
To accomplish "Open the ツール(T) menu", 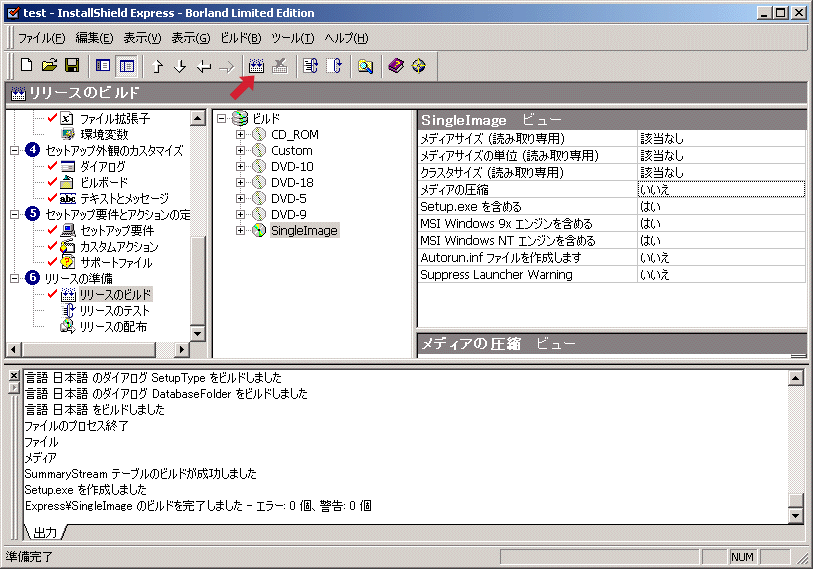I will click(x=293, y=38).
